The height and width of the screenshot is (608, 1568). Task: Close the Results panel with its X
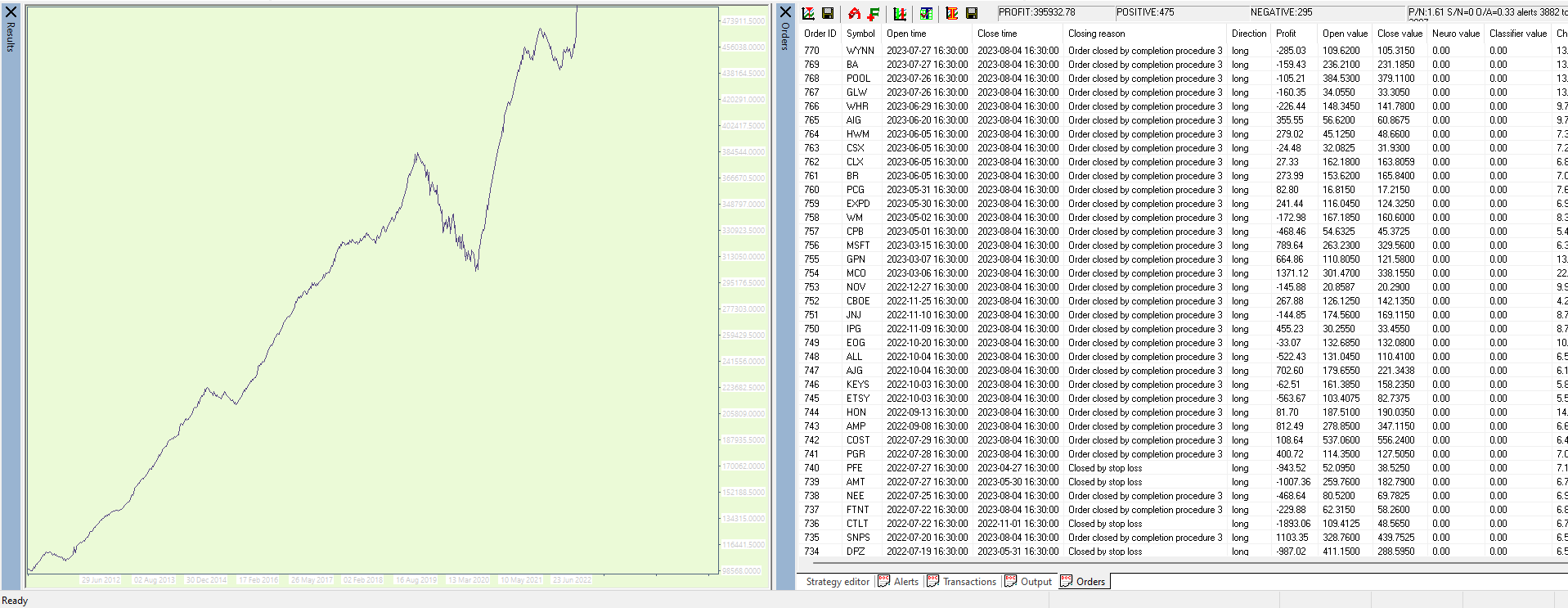[x=11, y=12]
